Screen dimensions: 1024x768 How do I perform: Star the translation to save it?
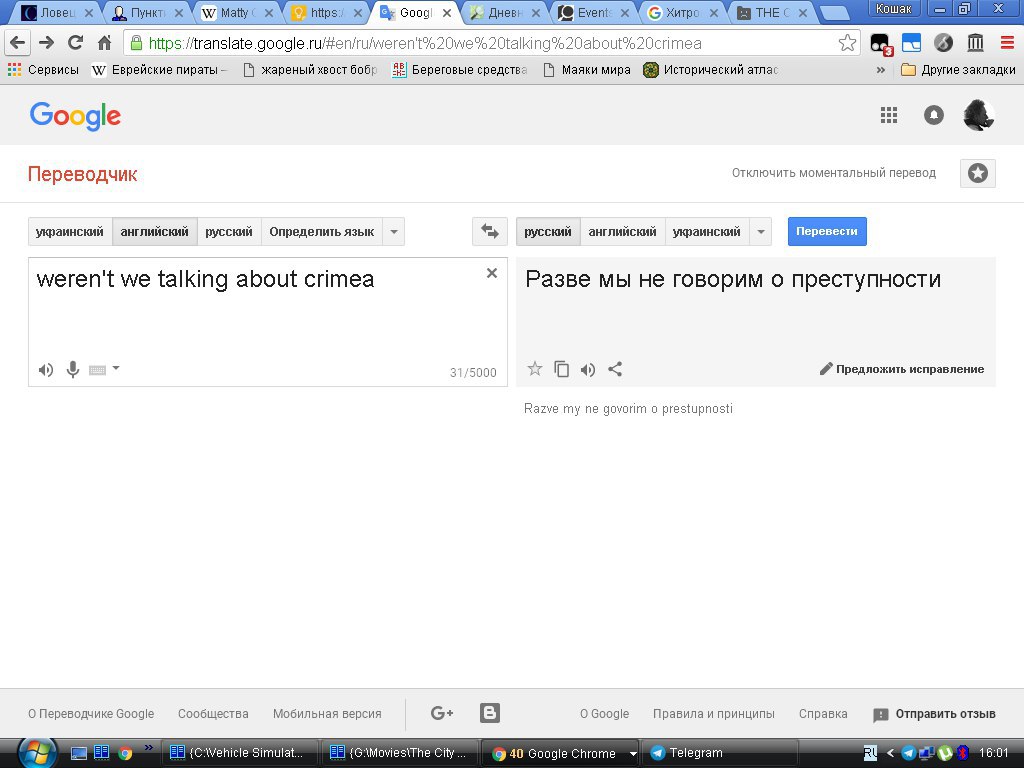tap(535, 369)
